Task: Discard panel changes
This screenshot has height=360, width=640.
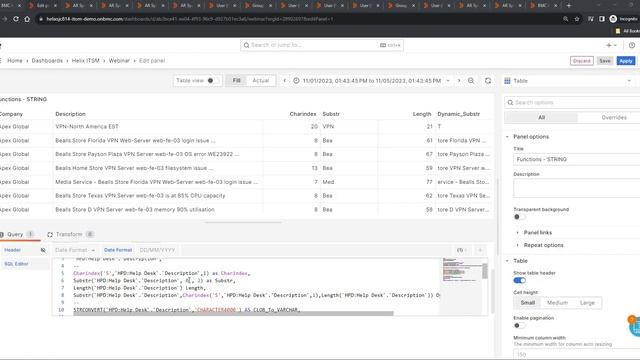Action: 581,61
